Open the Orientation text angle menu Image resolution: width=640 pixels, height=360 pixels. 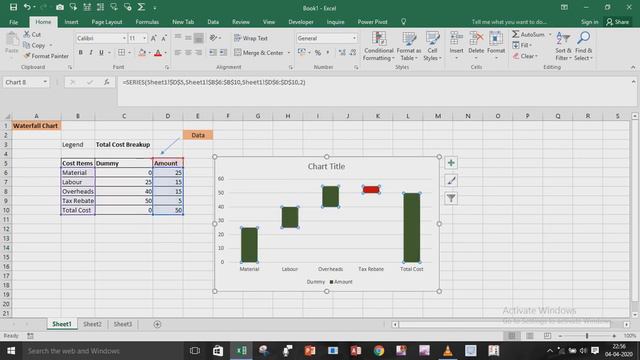(215, 38)
